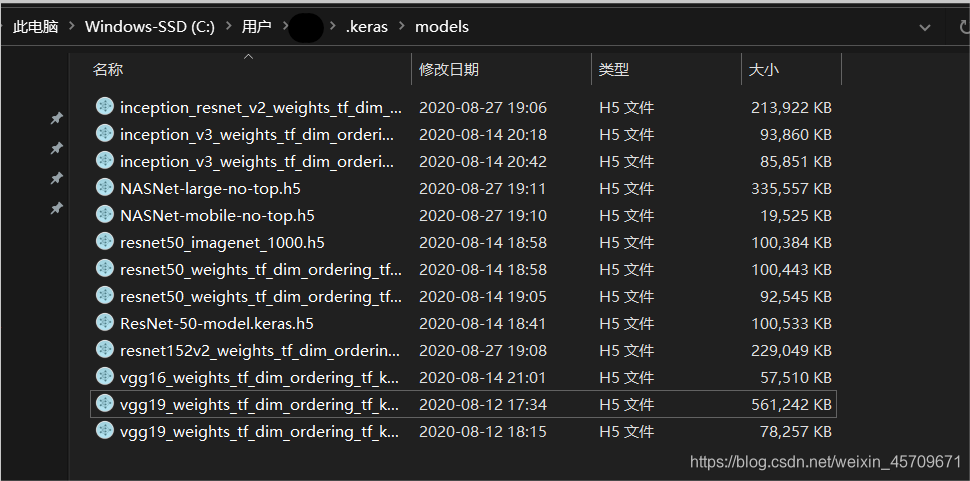Sort by 修改日期 column header
970x481 pixels.
tap(449, 69)
